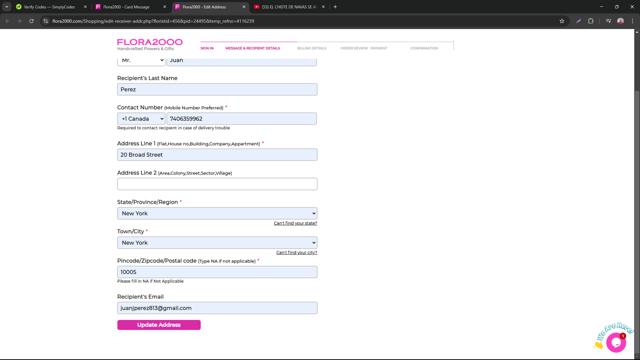640x360 pixels.
Task: Click the contact number input field
Action: point(242,119)
